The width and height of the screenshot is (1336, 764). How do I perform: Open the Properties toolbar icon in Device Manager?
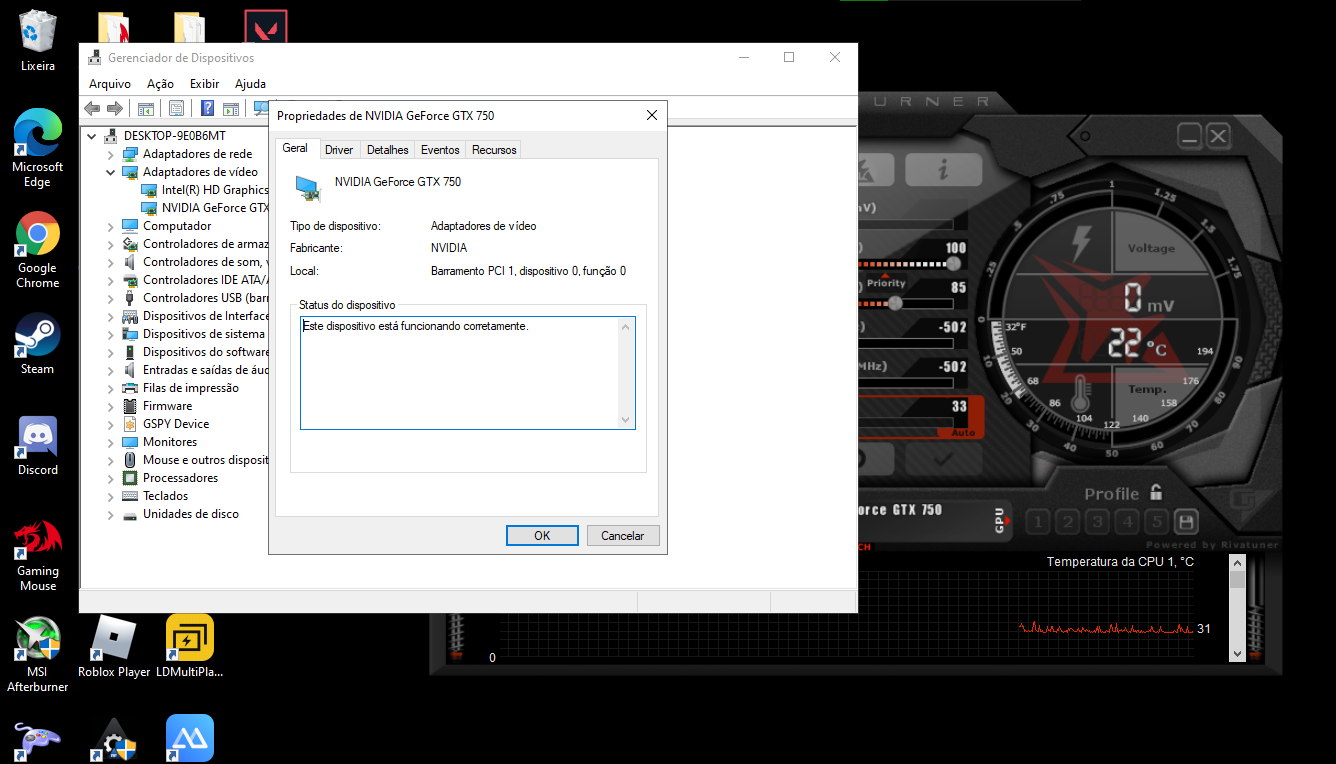[176, 108]
